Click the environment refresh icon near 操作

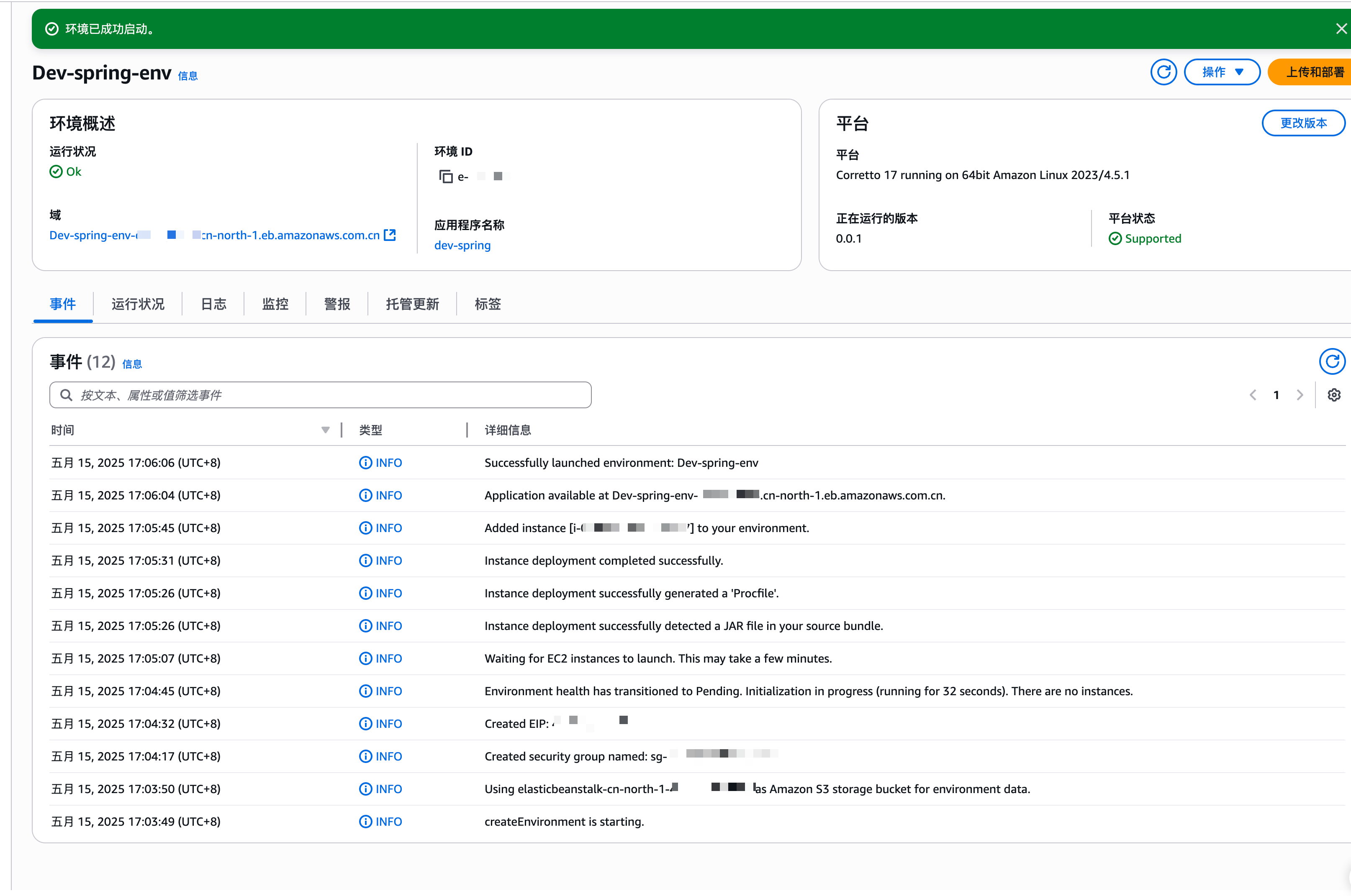coord(1163,72)
